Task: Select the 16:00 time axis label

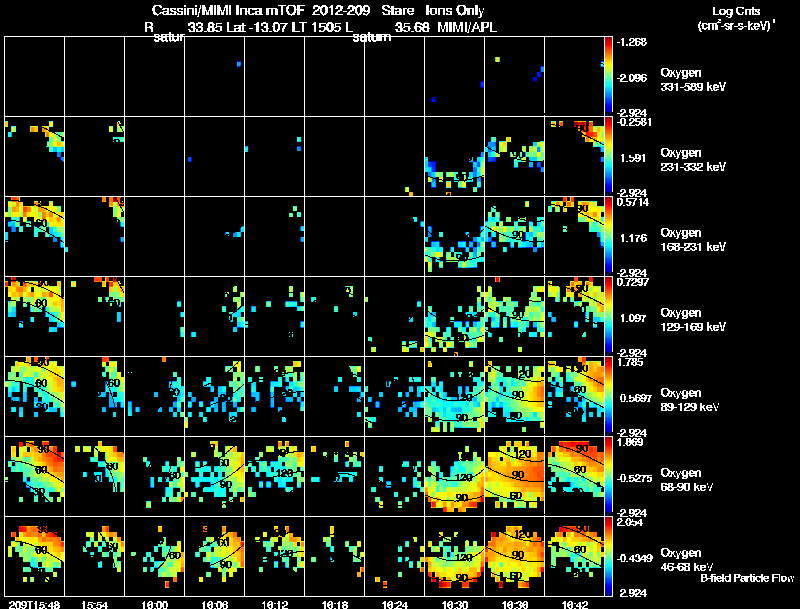Action: pos(155,605)
